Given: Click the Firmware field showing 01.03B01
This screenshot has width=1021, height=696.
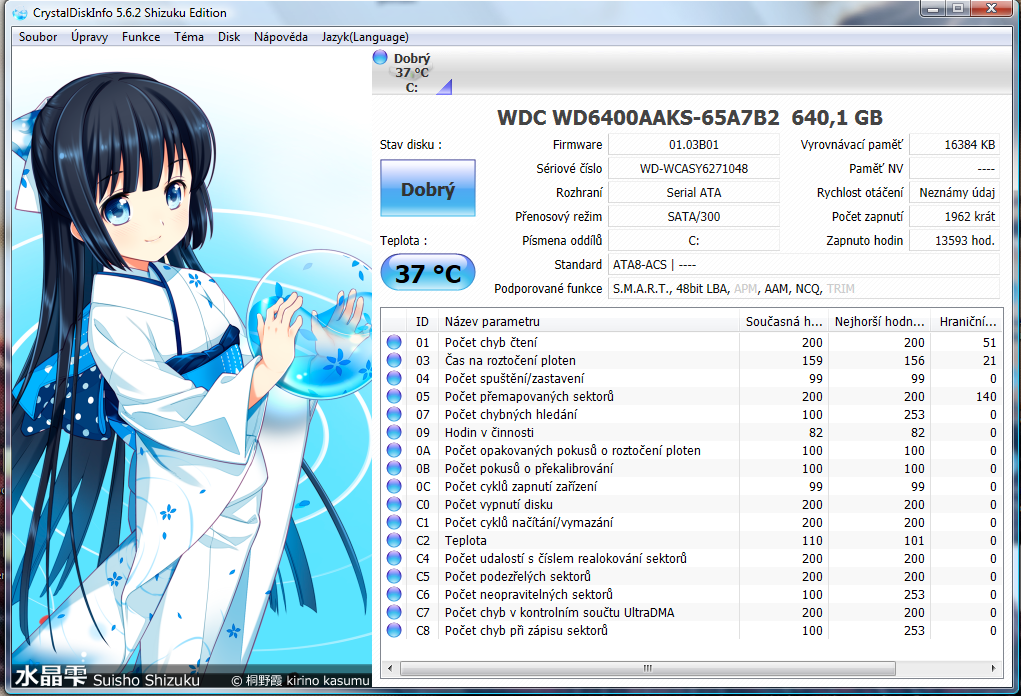Looking at the screenshot, I should (693, 145).
